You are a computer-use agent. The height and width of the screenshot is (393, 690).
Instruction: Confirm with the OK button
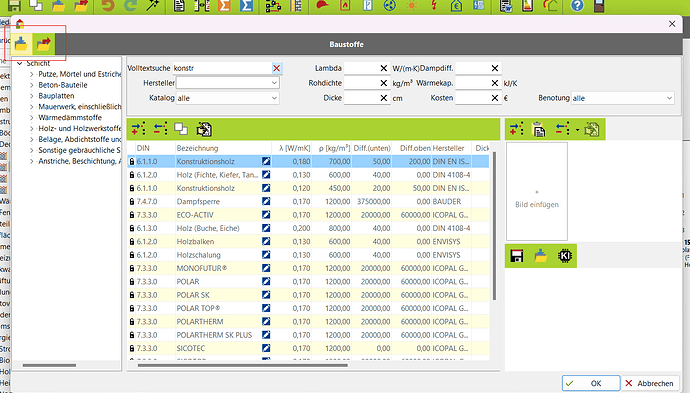pos(591,383)
